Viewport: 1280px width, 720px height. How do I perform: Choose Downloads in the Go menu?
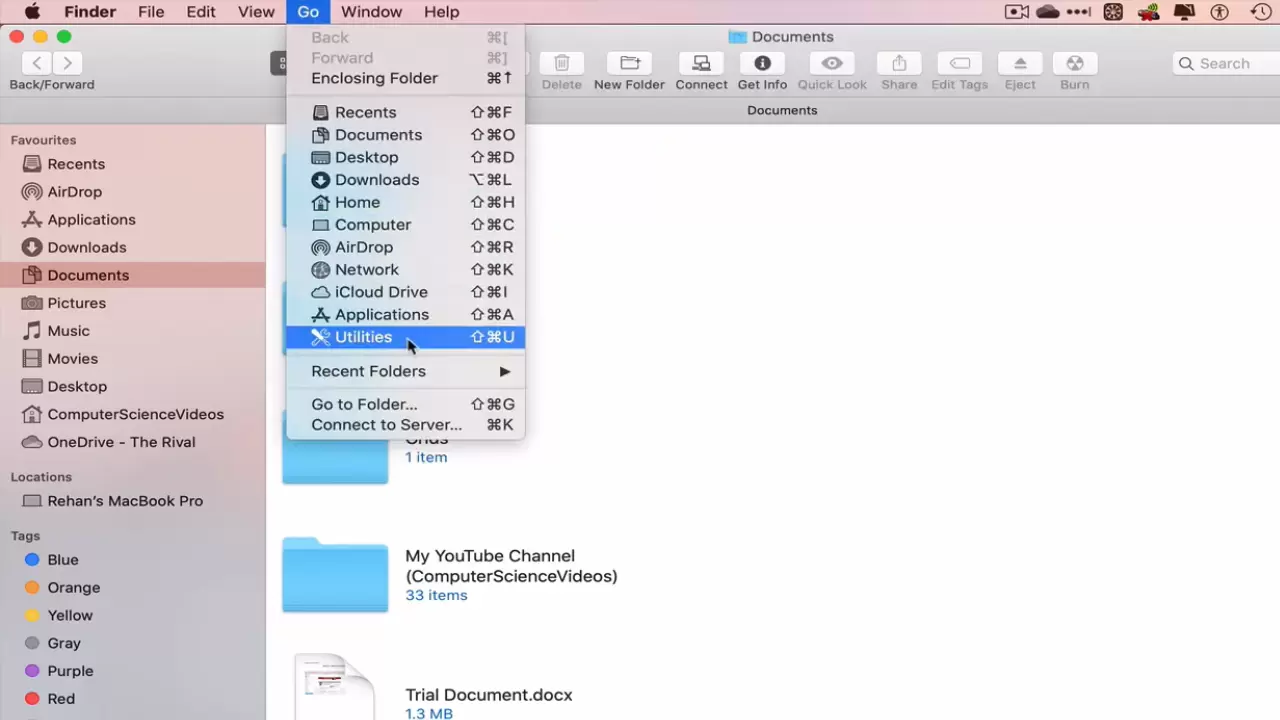coord(405,180)
